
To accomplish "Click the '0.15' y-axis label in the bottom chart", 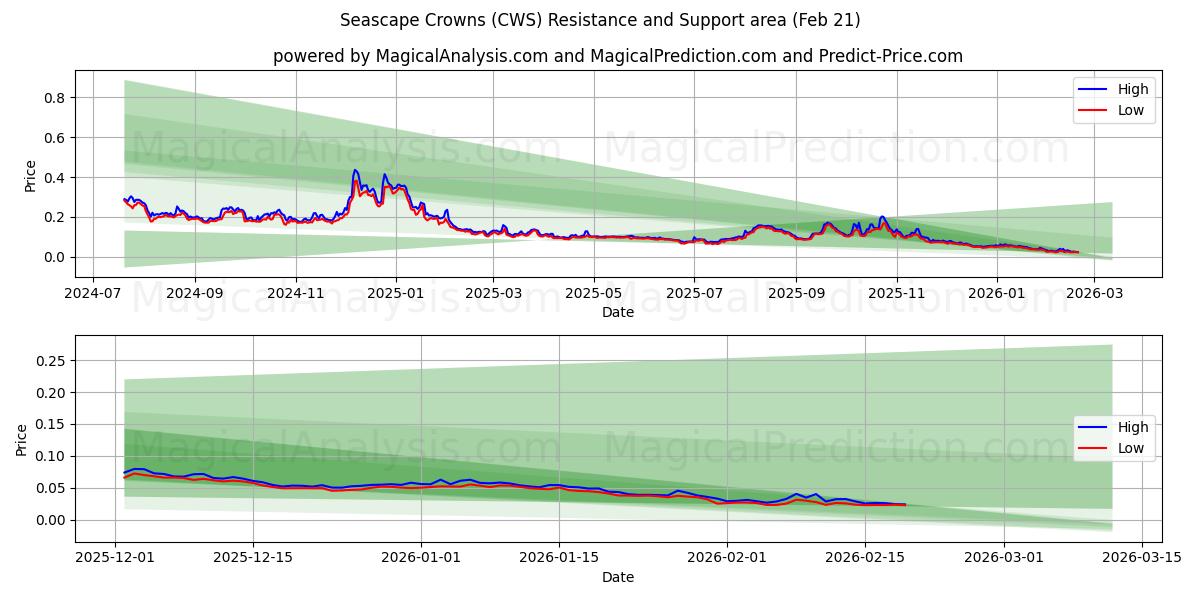I will pyautogui.click(x=50, y=425).
